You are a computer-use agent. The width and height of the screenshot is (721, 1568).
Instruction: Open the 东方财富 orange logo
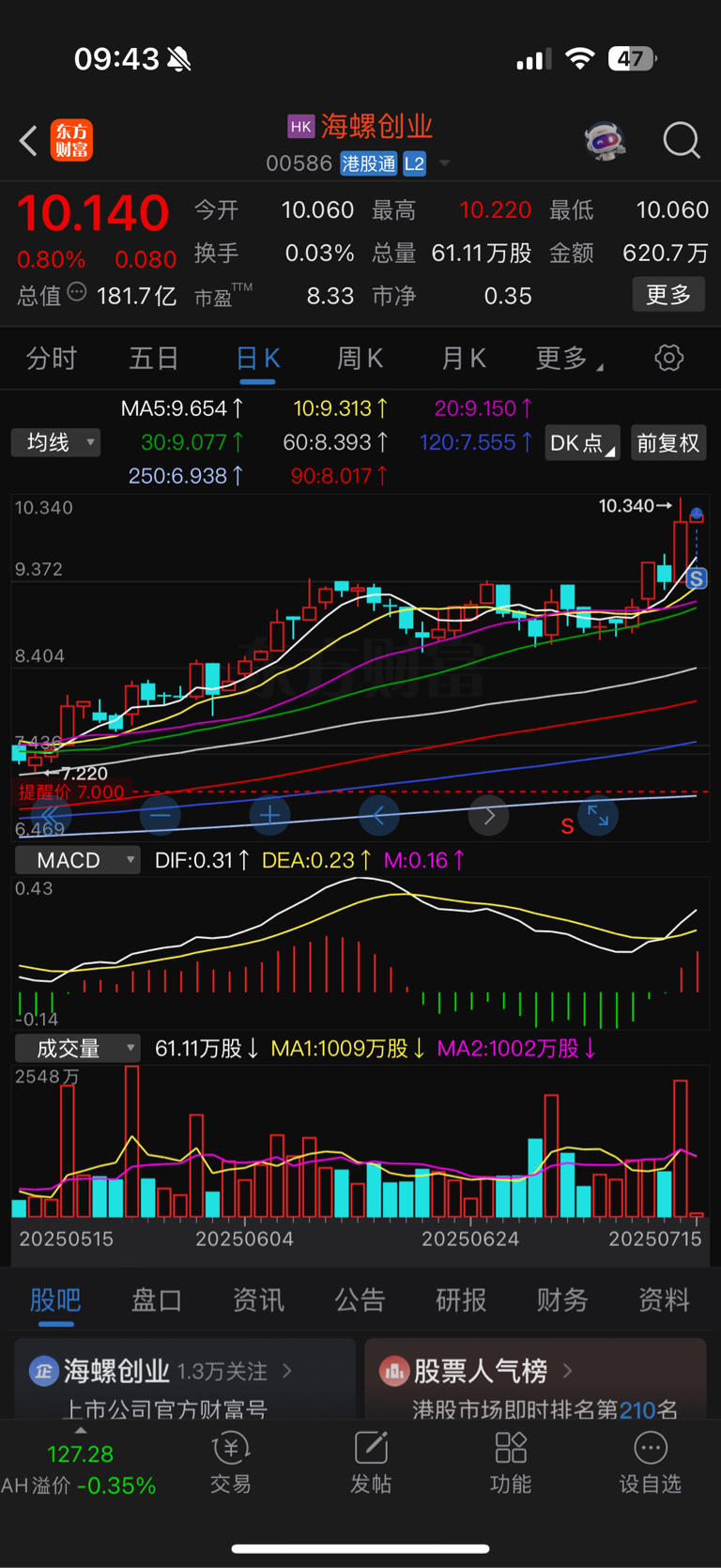tap(71, 141)
